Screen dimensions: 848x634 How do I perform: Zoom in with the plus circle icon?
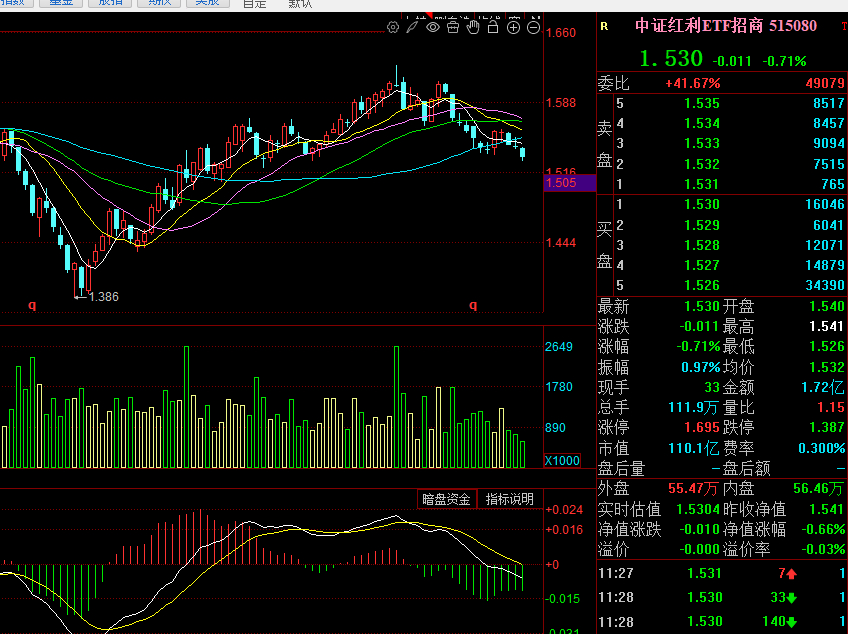[x=513, y=27]
